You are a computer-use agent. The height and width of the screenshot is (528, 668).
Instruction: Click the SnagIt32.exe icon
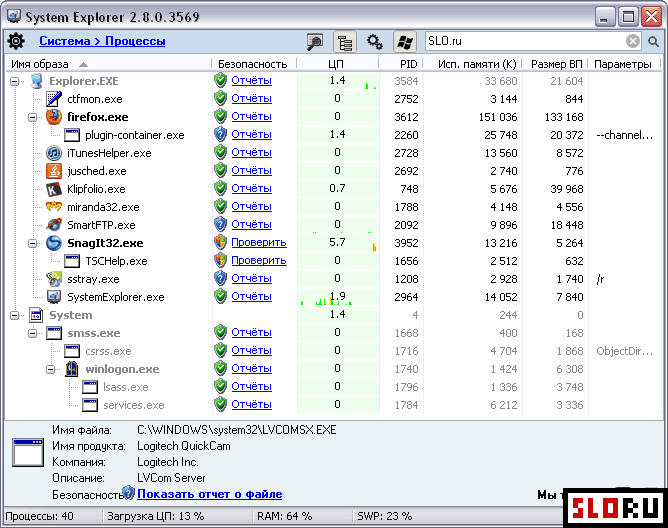tap(54, 243)
